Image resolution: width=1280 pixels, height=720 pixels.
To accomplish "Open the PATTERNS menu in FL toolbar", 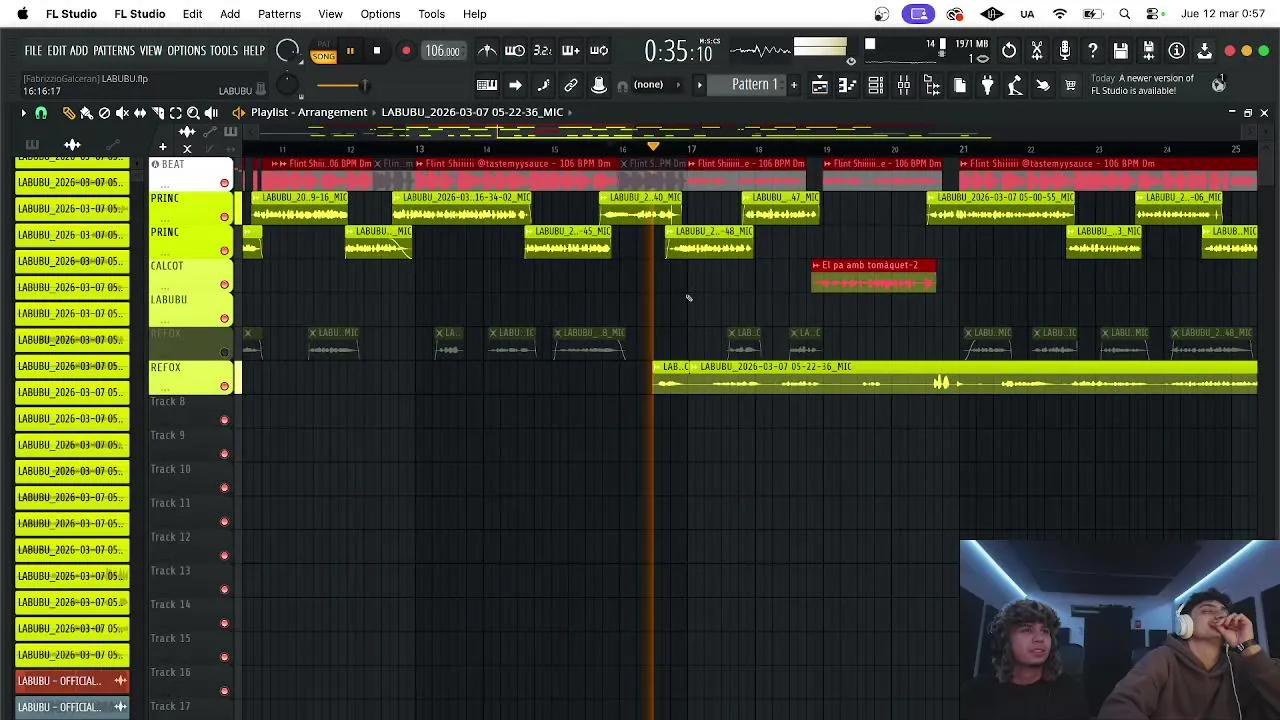I will (114, 51).
